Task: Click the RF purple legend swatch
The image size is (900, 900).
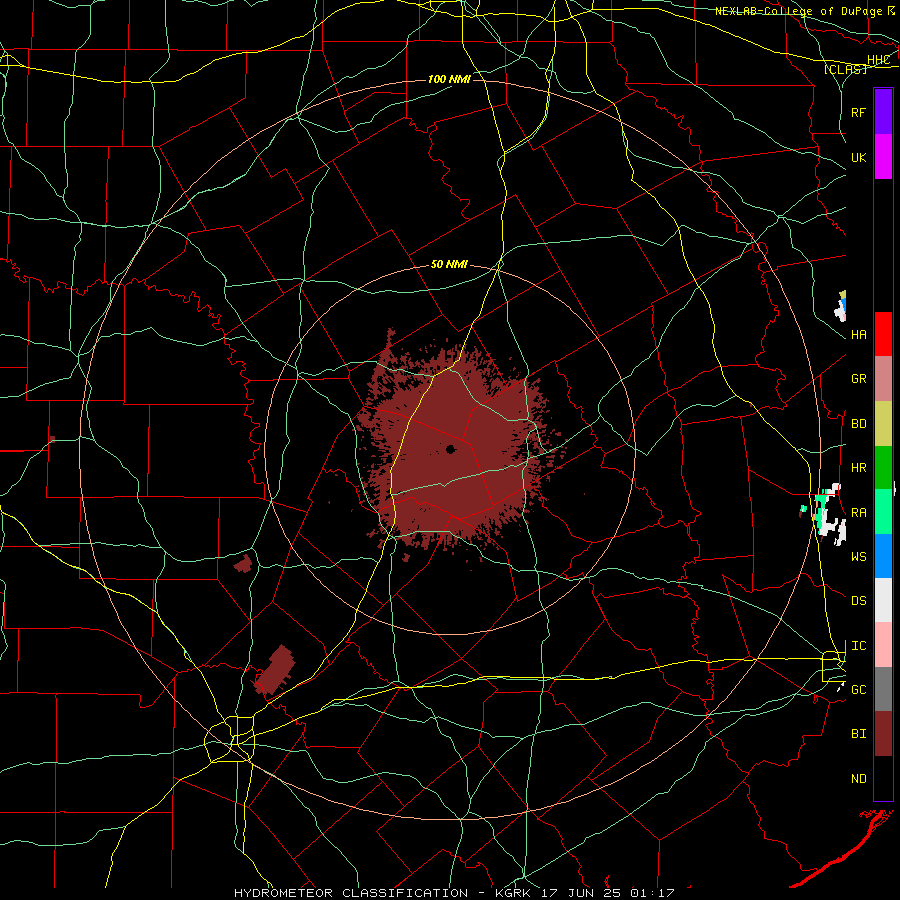Action: 883,112
